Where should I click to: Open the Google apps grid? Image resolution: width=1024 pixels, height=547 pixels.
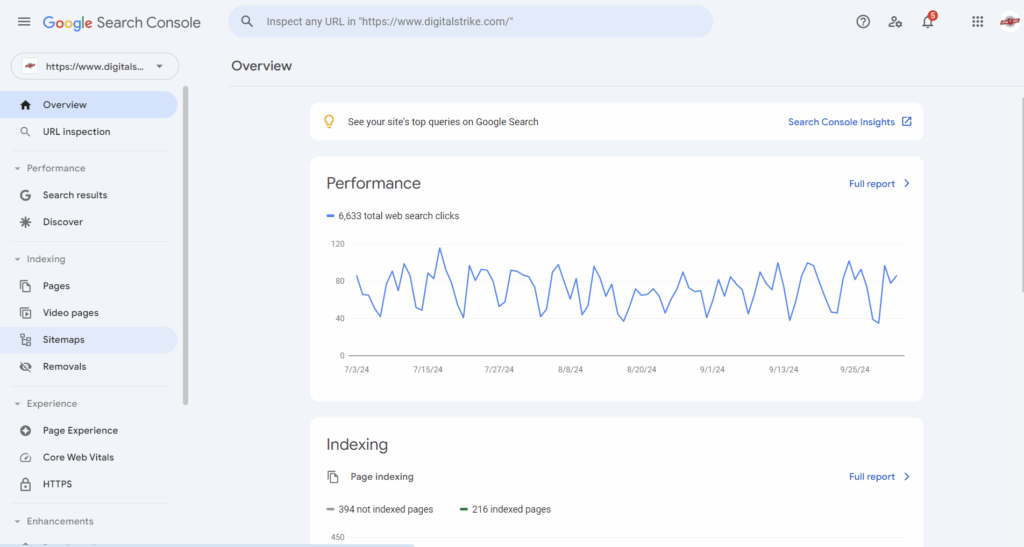coord(977,22)
